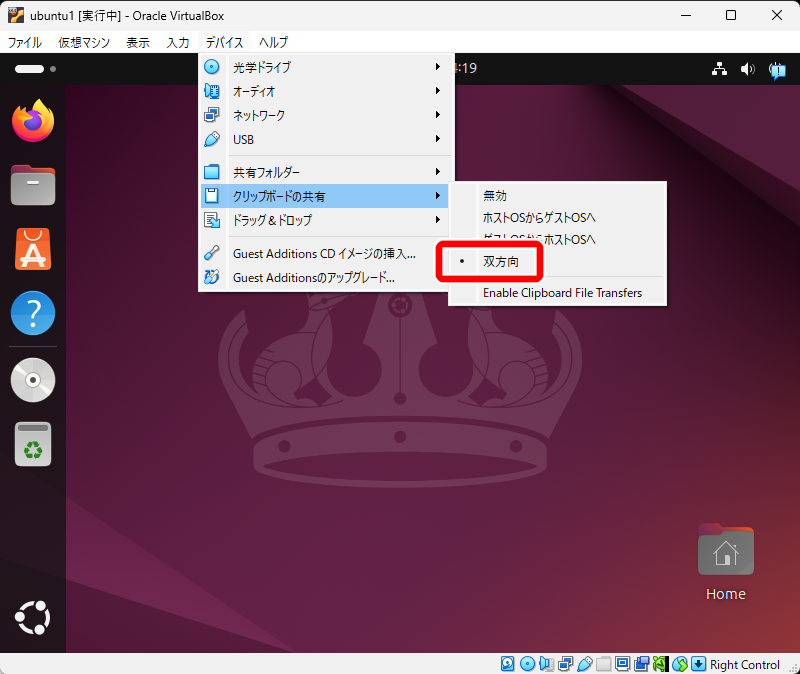The height and width of the screenshot is (674, 800).
Task: Open Ubuntu Software App Center icon
Action: 33,249
